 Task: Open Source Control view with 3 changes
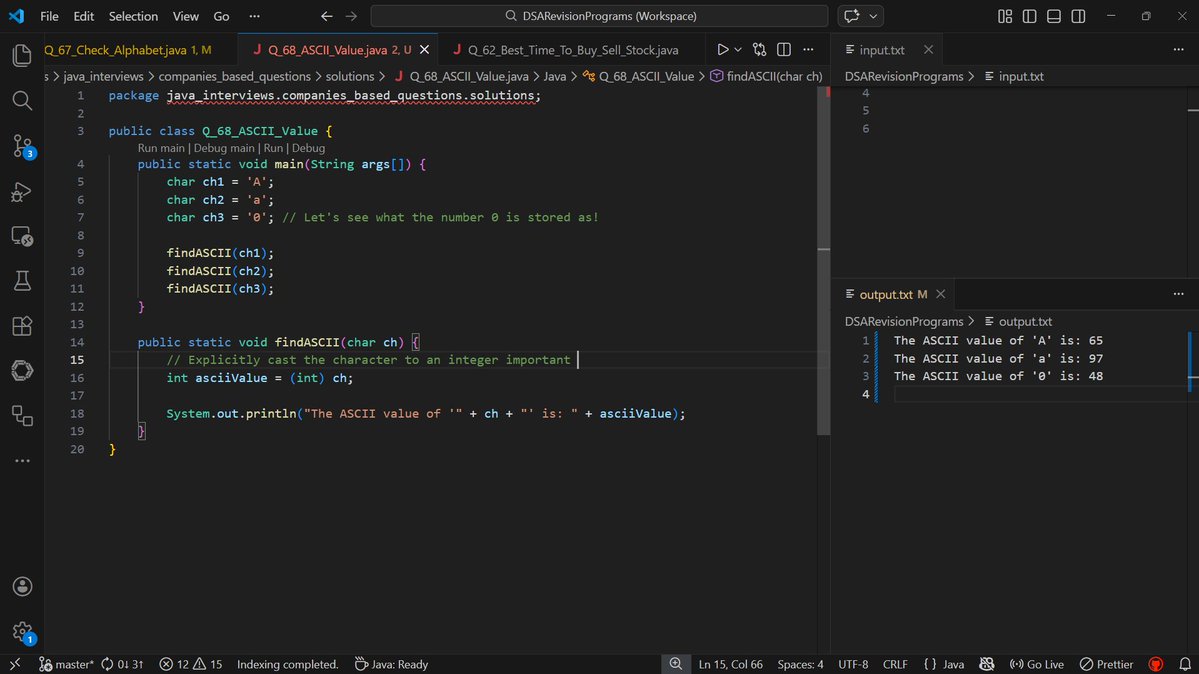(x=22, y=145)
